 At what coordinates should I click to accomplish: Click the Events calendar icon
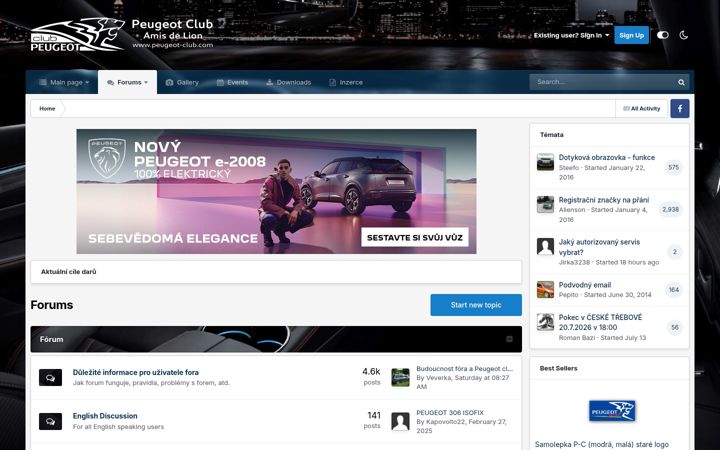pyautogui.click(x=220, y=82)
